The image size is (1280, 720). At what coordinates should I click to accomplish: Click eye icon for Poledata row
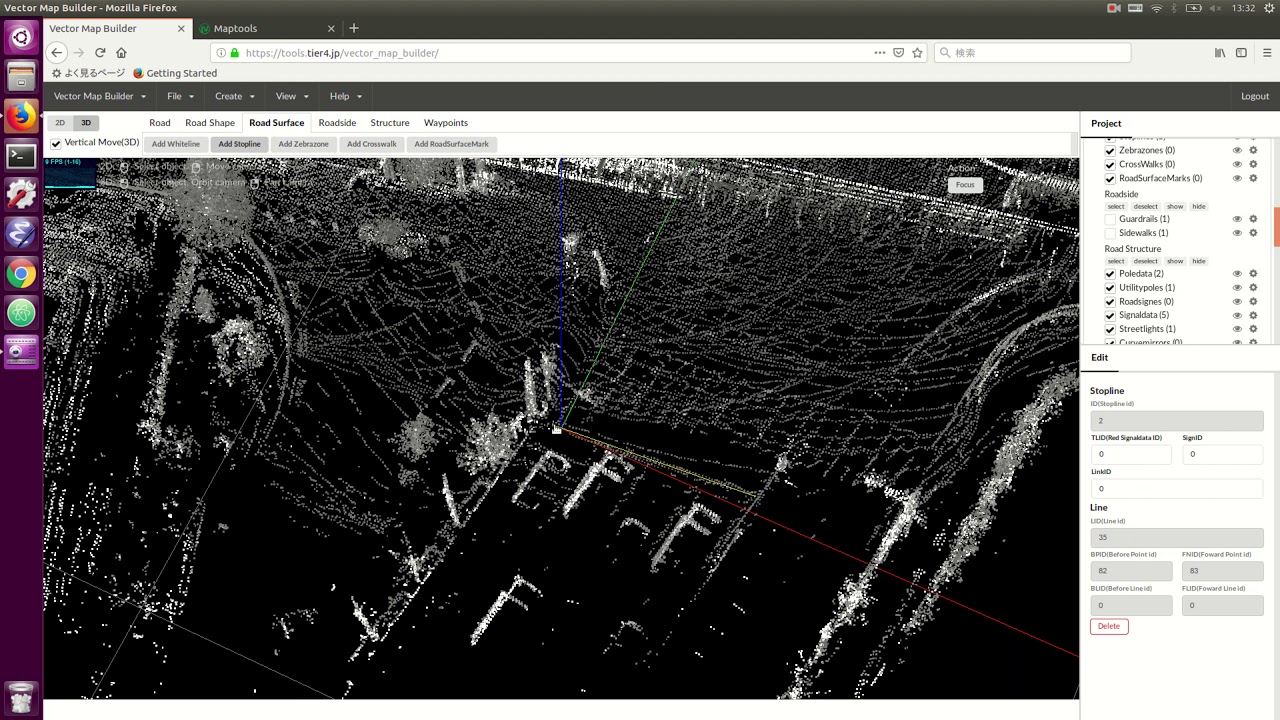[x=1237, y=274]
